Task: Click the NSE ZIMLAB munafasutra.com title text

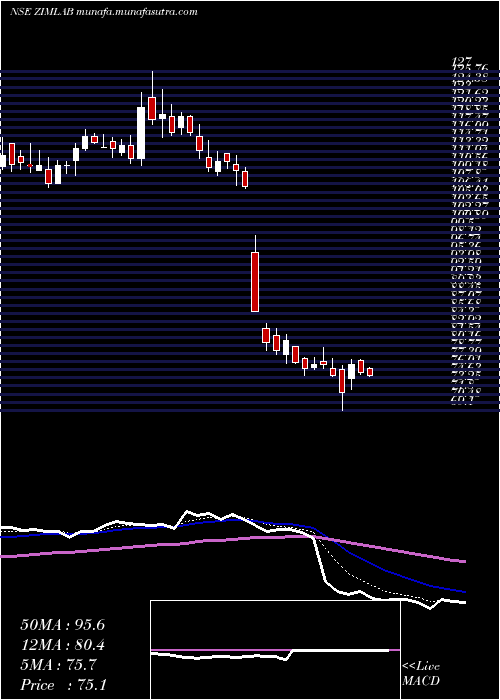Action: pos(104,12)
